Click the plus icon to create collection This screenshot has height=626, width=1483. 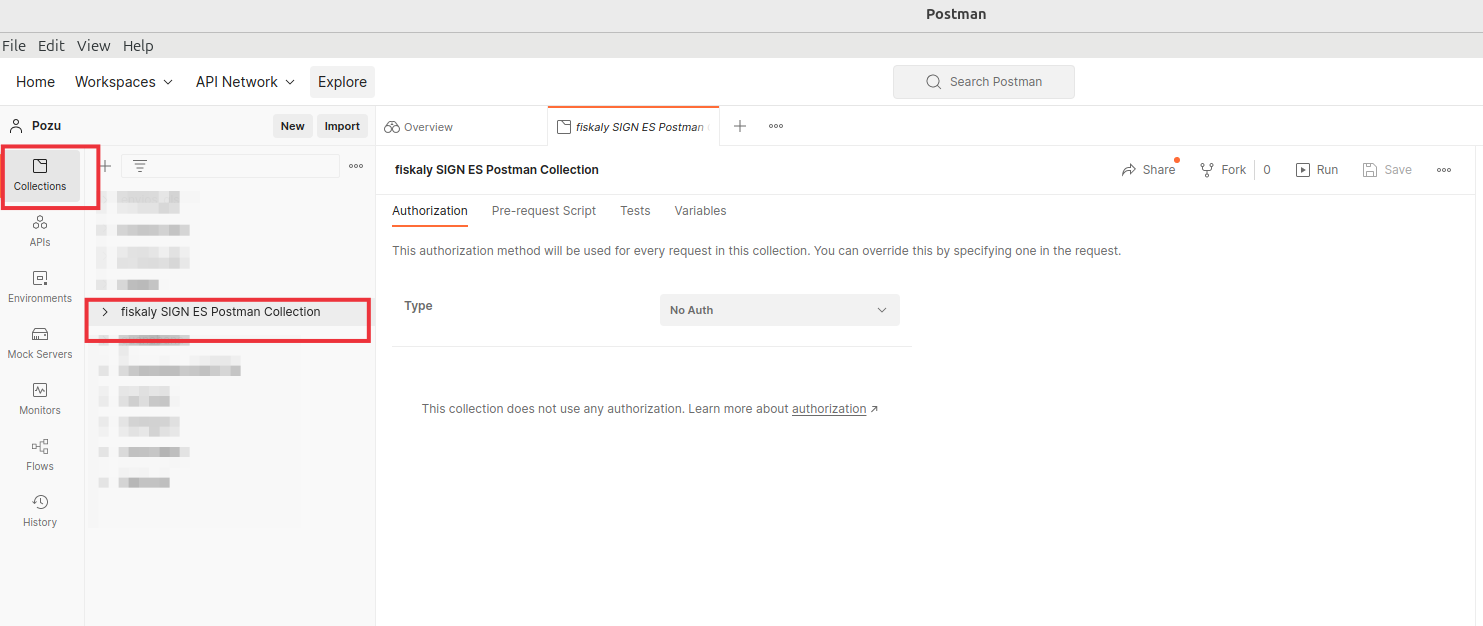(x=105, y=166)
